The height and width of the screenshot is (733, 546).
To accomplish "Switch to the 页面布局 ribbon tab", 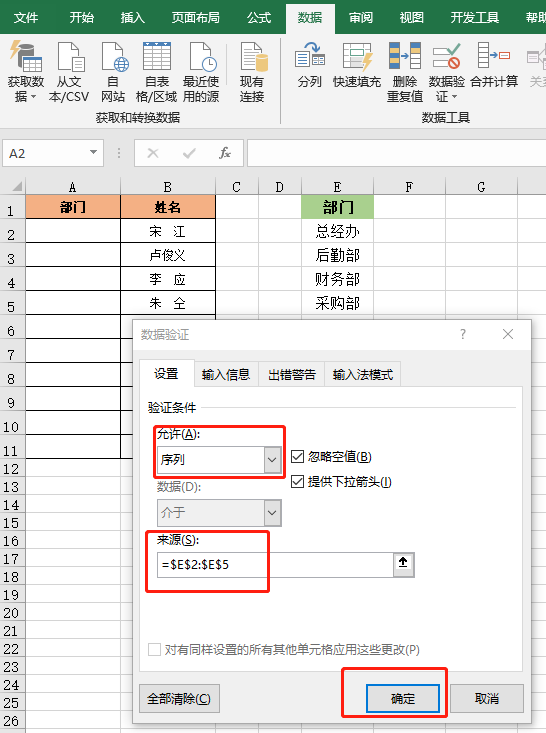I will [x=195, y=18].
